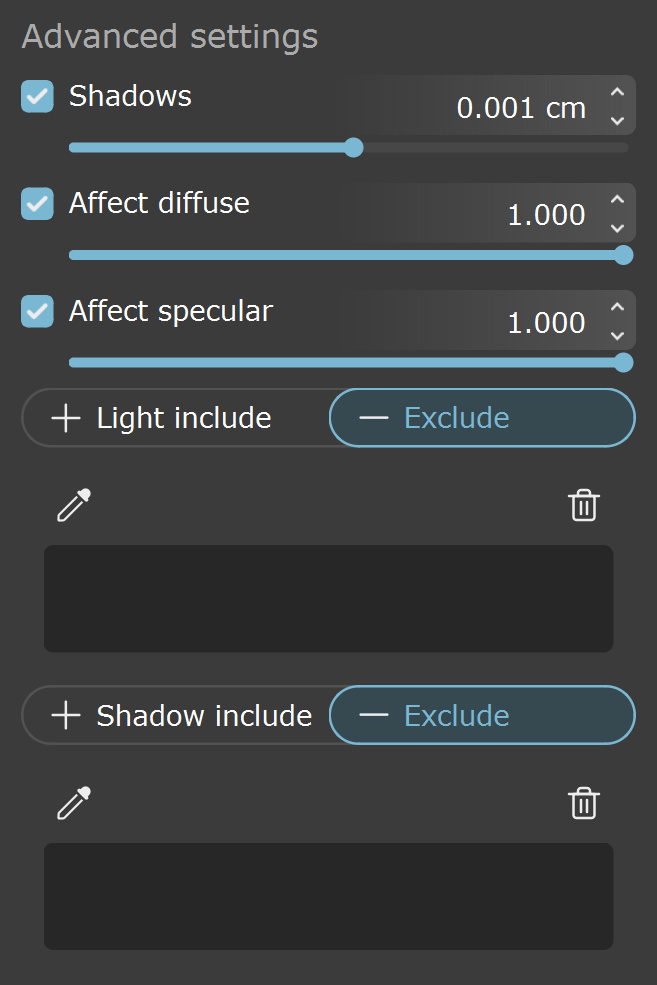Increase Affect specular value with up arrow
This screenshot has height=985, width=657.
(x=617, y=307)
